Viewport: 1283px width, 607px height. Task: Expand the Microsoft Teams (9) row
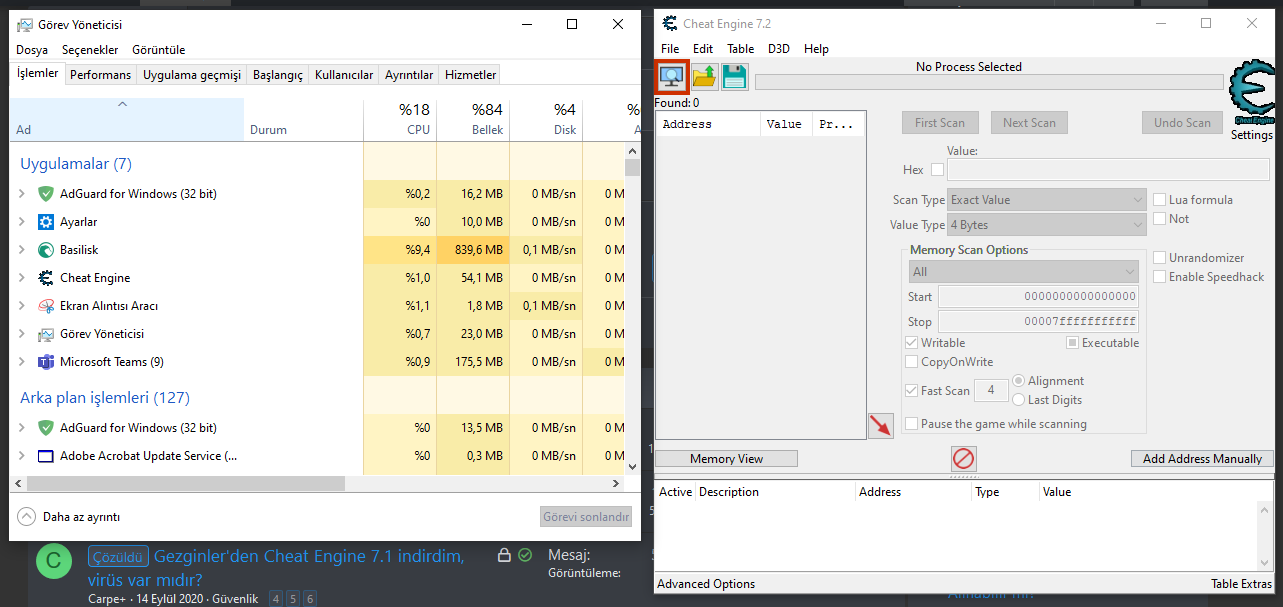click(22, 362)
